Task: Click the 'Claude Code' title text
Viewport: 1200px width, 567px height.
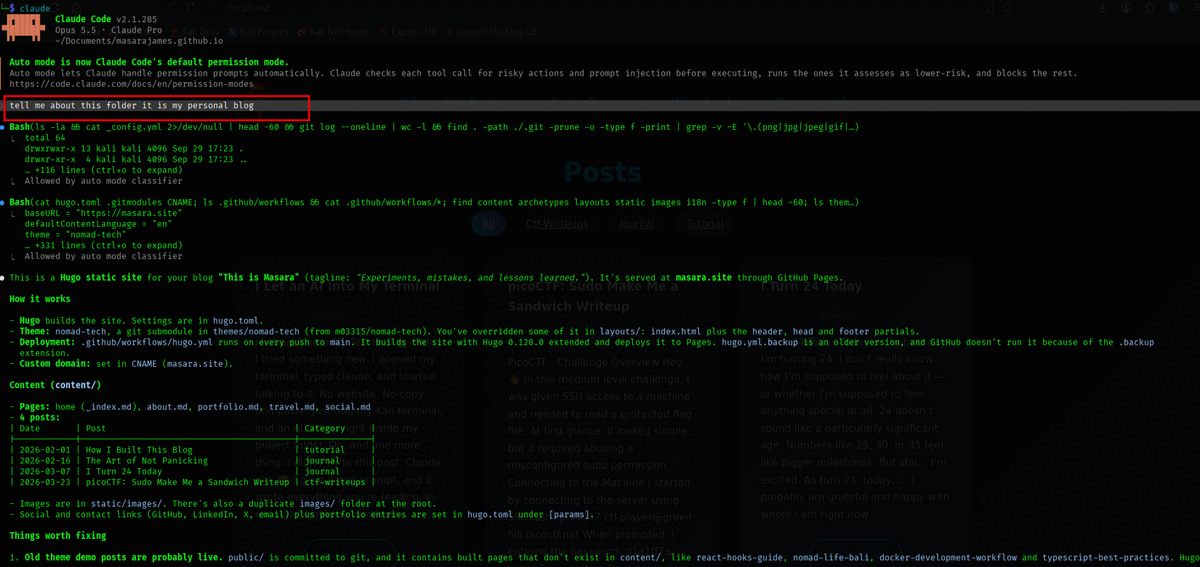Action: click(82, 19)
